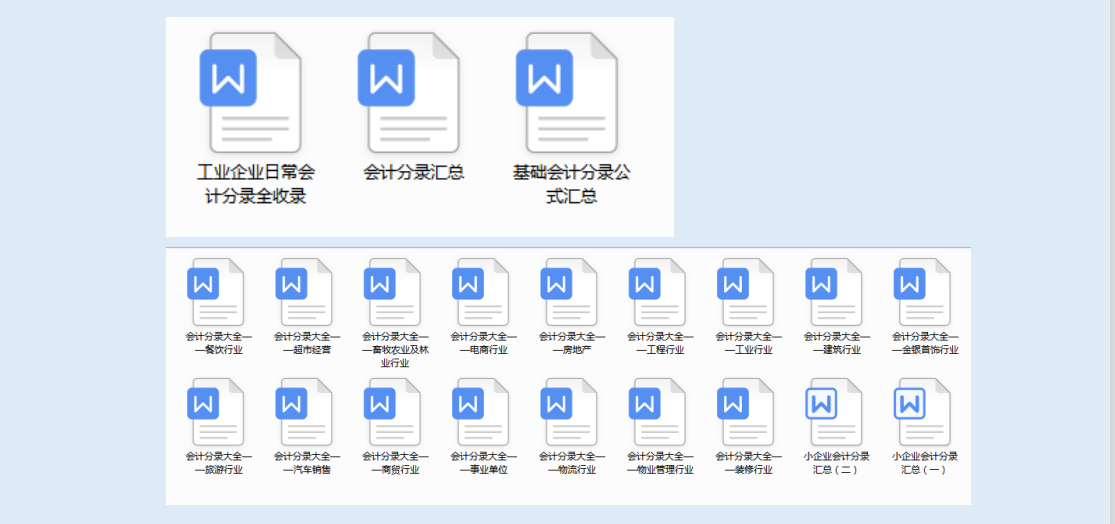This screenshot has width=1115, height=524.
Task: Select the 超市经营 document icon
Action: (304, 292)
